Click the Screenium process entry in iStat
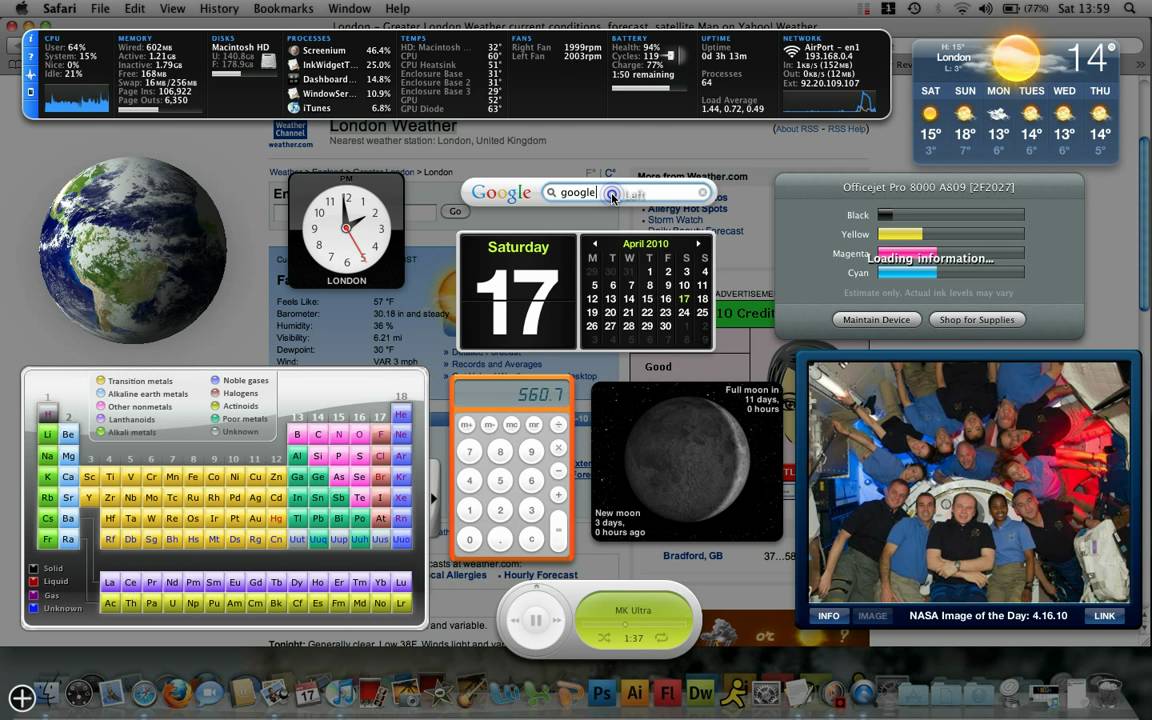The height and width of the screenshot is (720, 1152). click(x=339, y=51)
